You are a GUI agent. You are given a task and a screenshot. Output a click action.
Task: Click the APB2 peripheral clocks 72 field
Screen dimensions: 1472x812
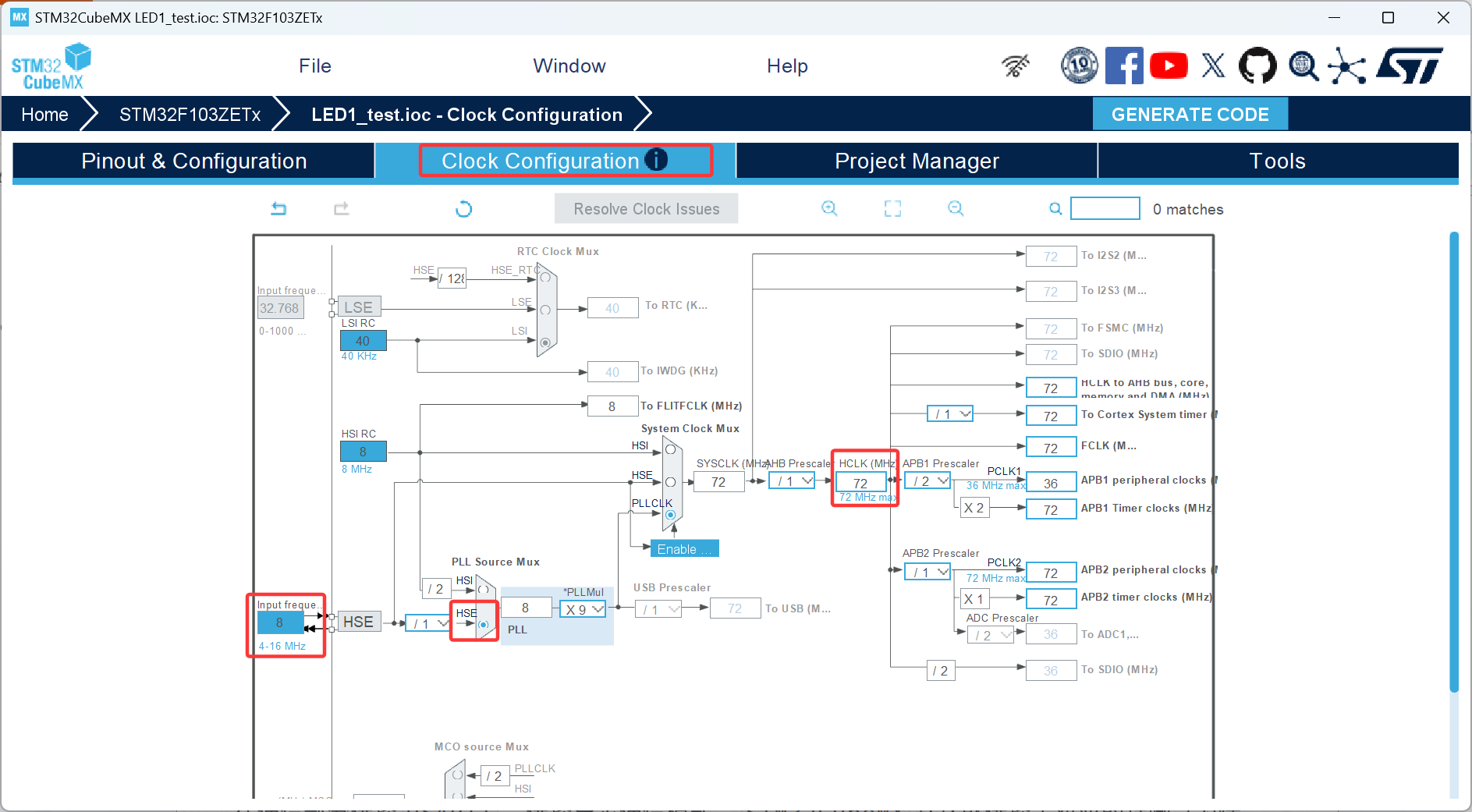click(x=1051, y=573)
